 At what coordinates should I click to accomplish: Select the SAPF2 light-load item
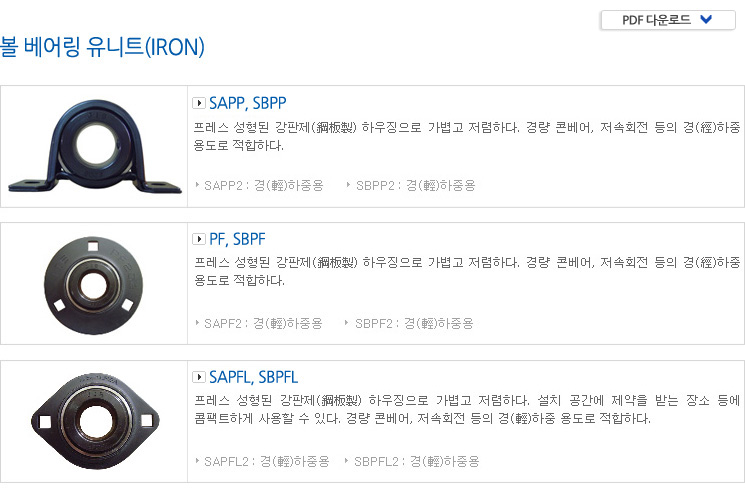coord(263,324)
